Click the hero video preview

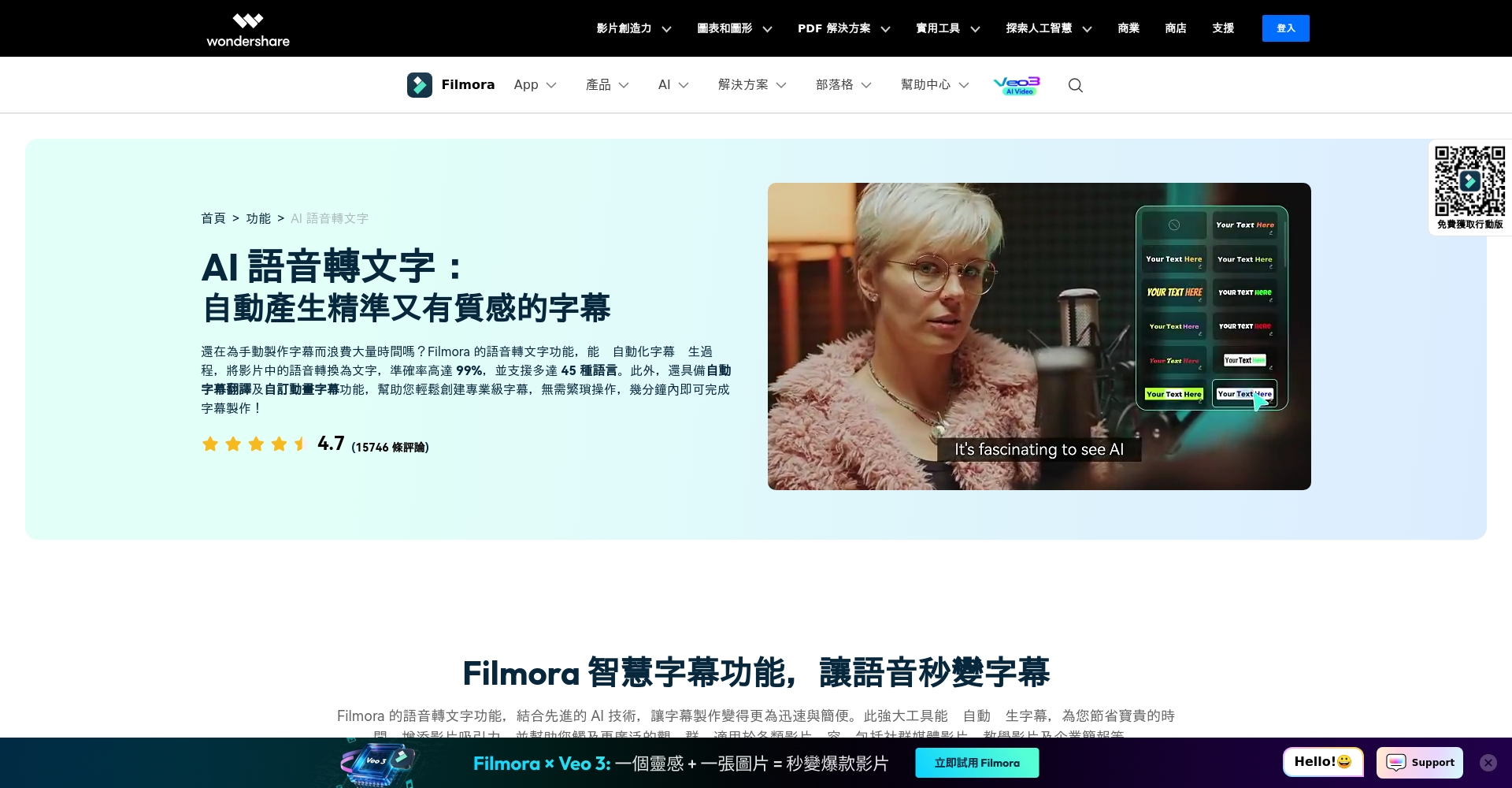1039,336
